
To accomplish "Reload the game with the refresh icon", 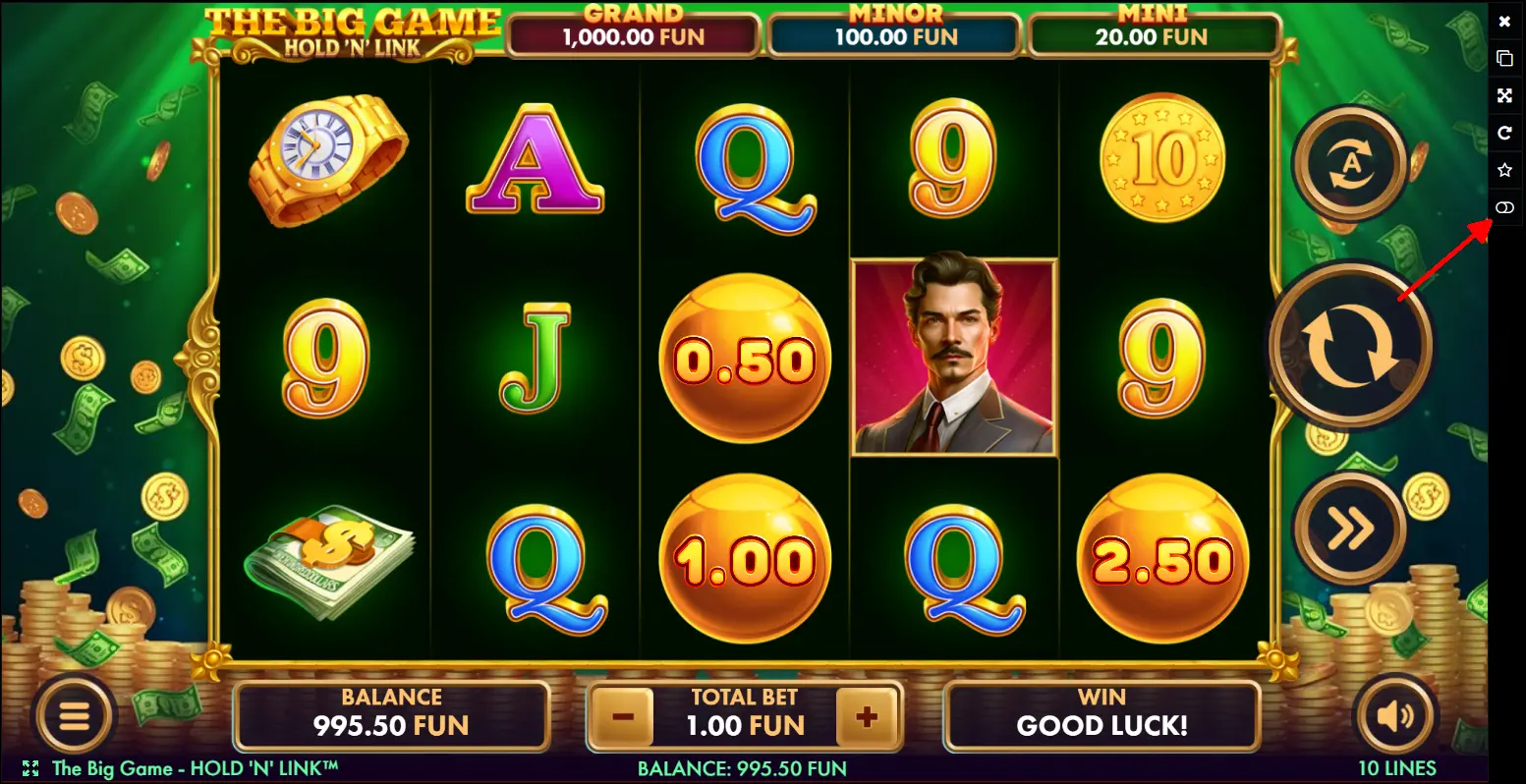I will [1504, 133].
